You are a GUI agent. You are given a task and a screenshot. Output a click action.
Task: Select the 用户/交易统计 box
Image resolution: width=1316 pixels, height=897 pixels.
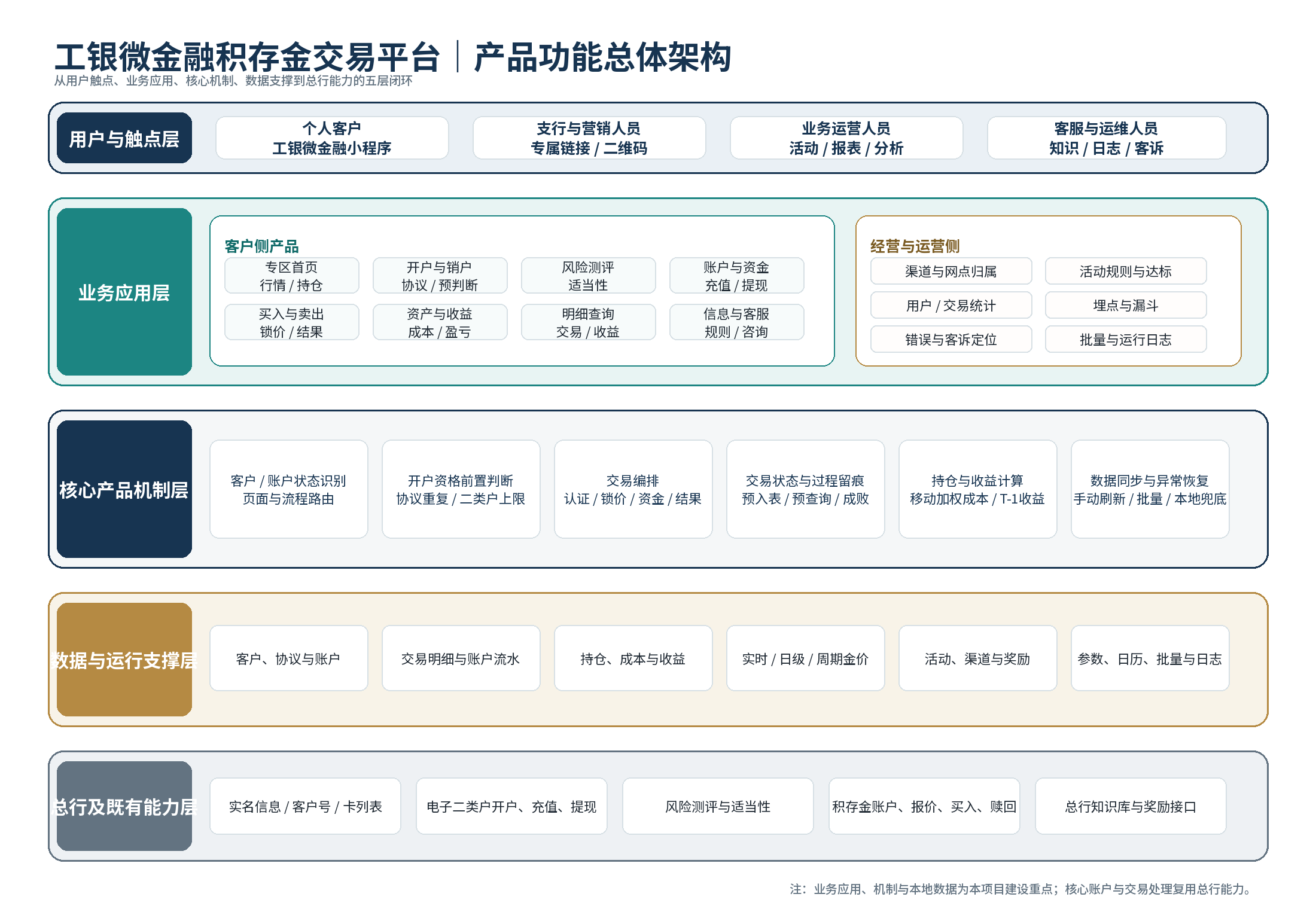[951, 305]
